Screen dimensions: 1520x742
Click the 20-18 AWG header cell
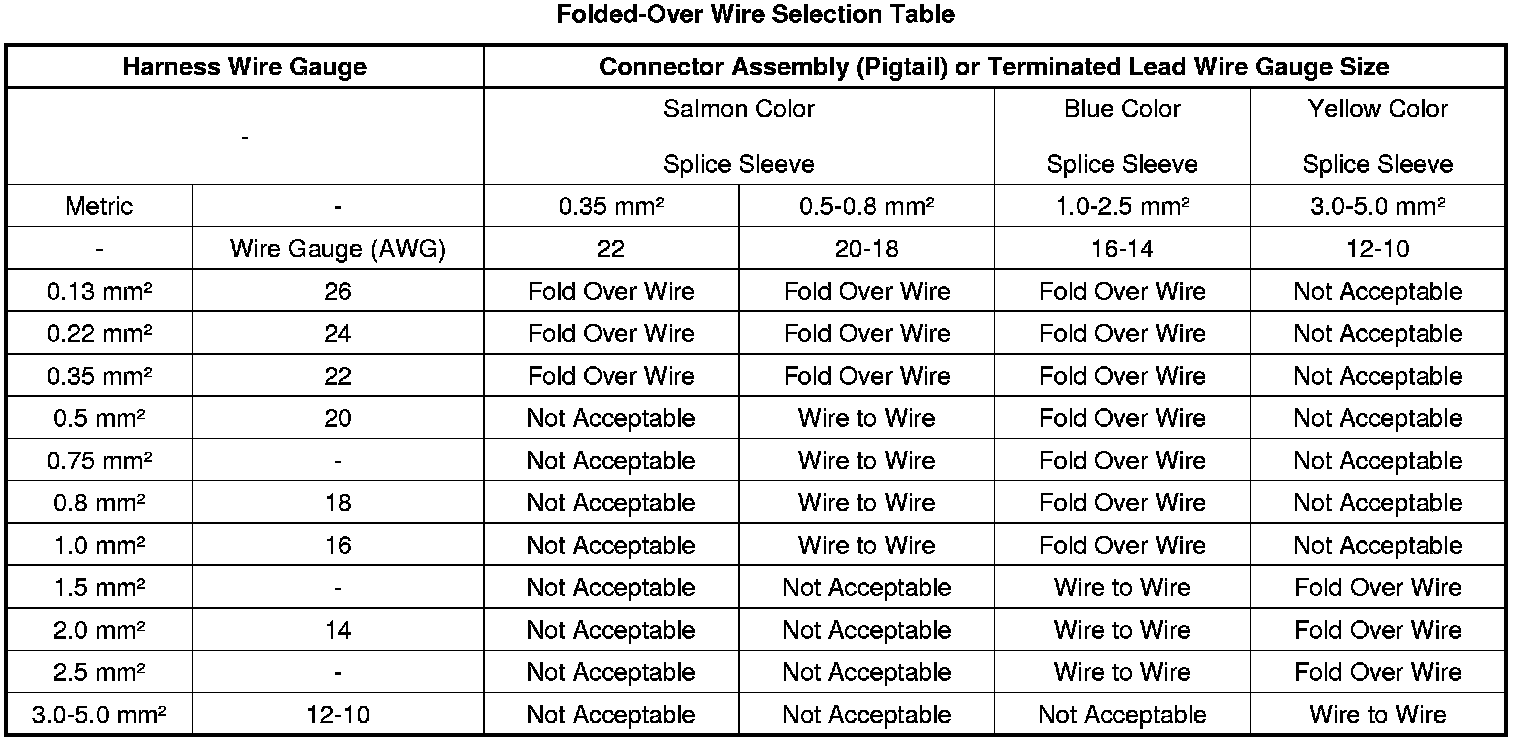click(867, 249)
